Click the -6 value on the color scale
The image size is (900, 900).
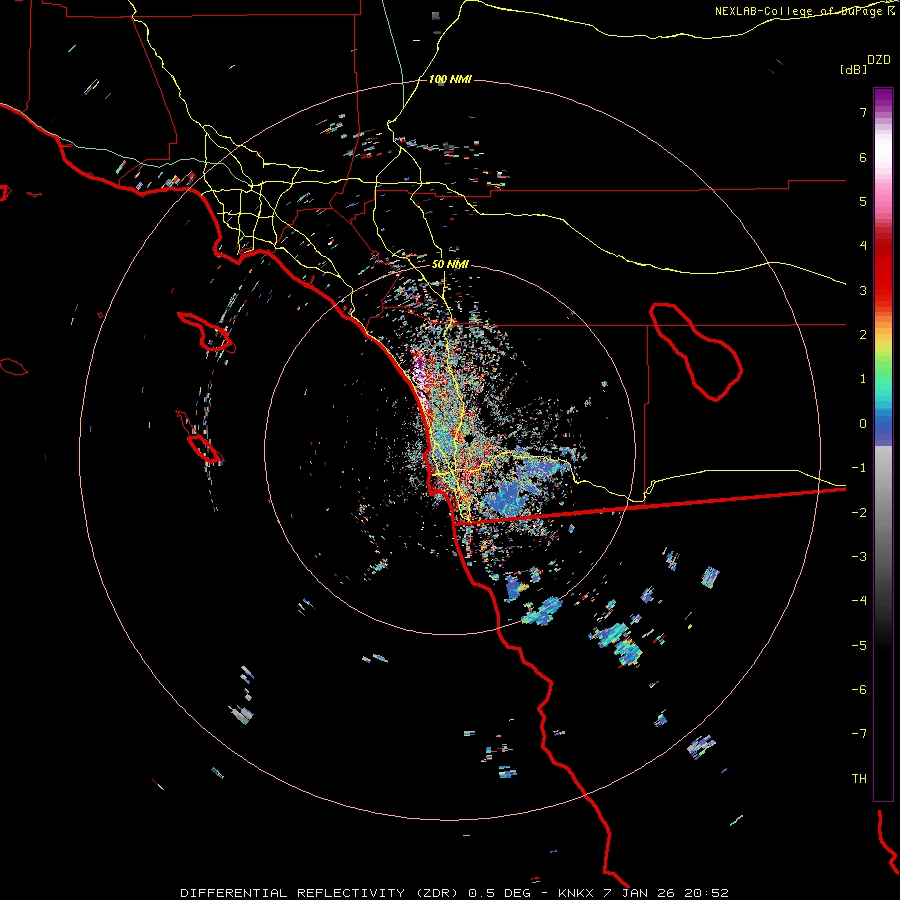tap(859, 690)
